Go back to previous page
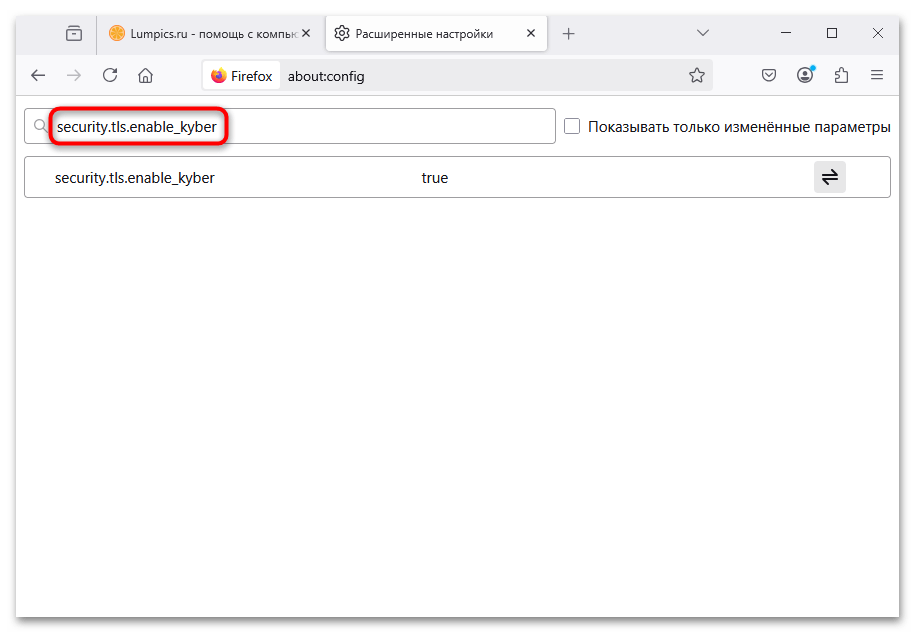This screenshot has height=633, width=915. click(39, 75)
